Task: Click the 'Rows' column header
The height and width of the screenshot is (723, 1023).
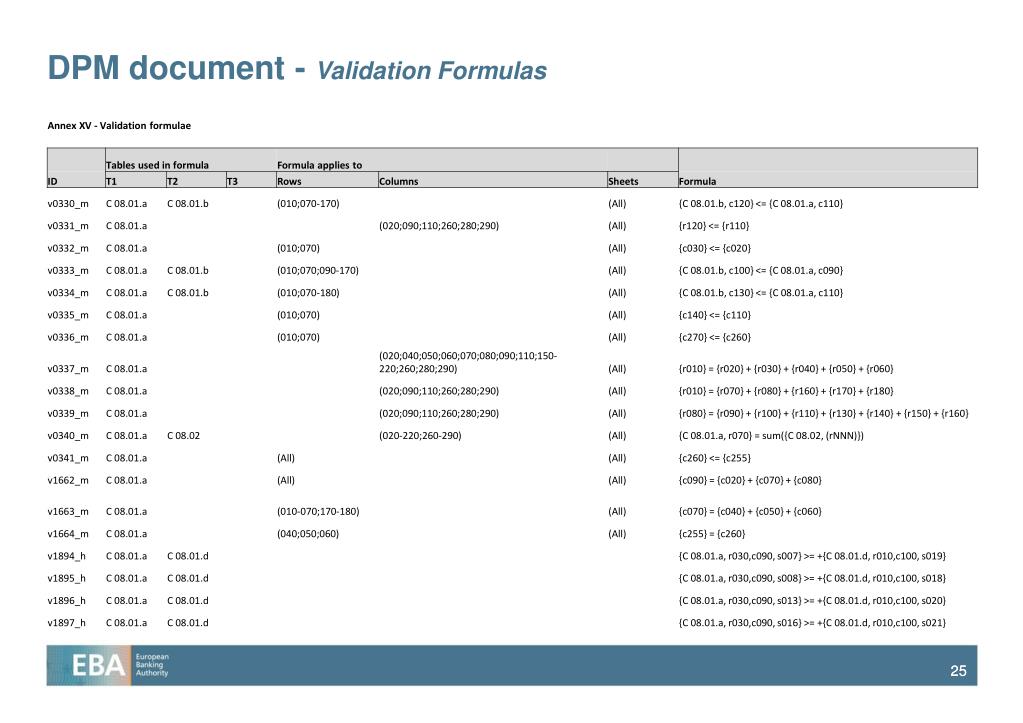Action: click(x=289, y=181)
